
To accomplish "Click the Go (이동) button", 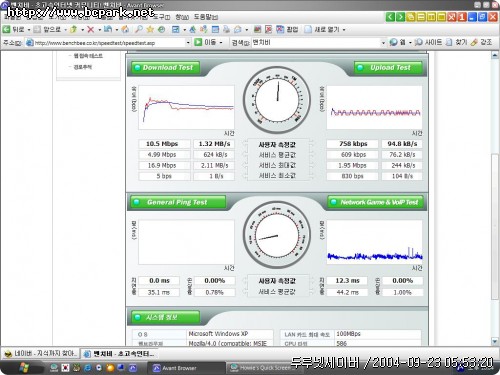I will 205,42.
